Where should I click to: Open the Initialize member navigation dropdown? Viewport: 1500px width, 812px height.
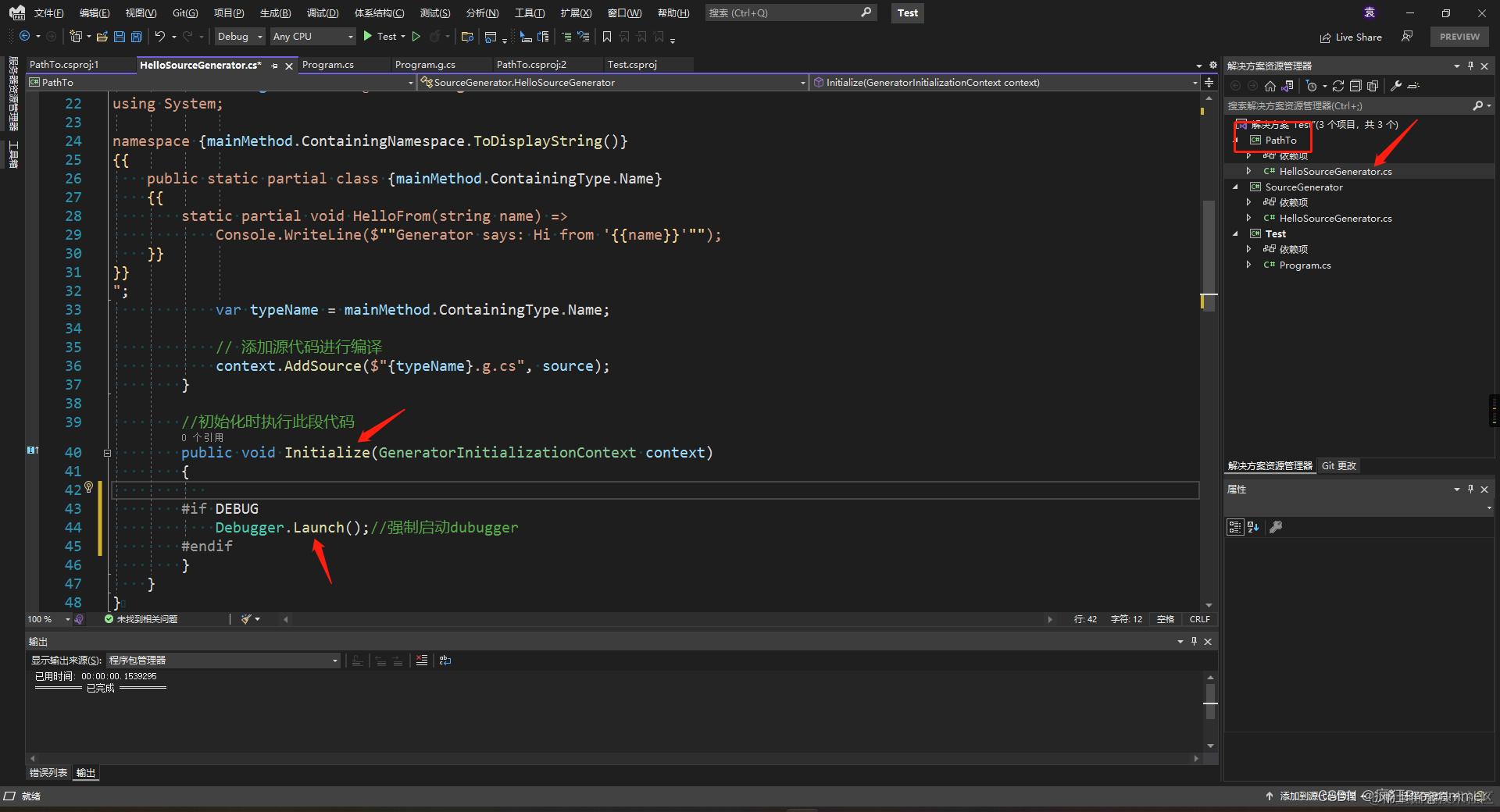(x=1005, y=83)
